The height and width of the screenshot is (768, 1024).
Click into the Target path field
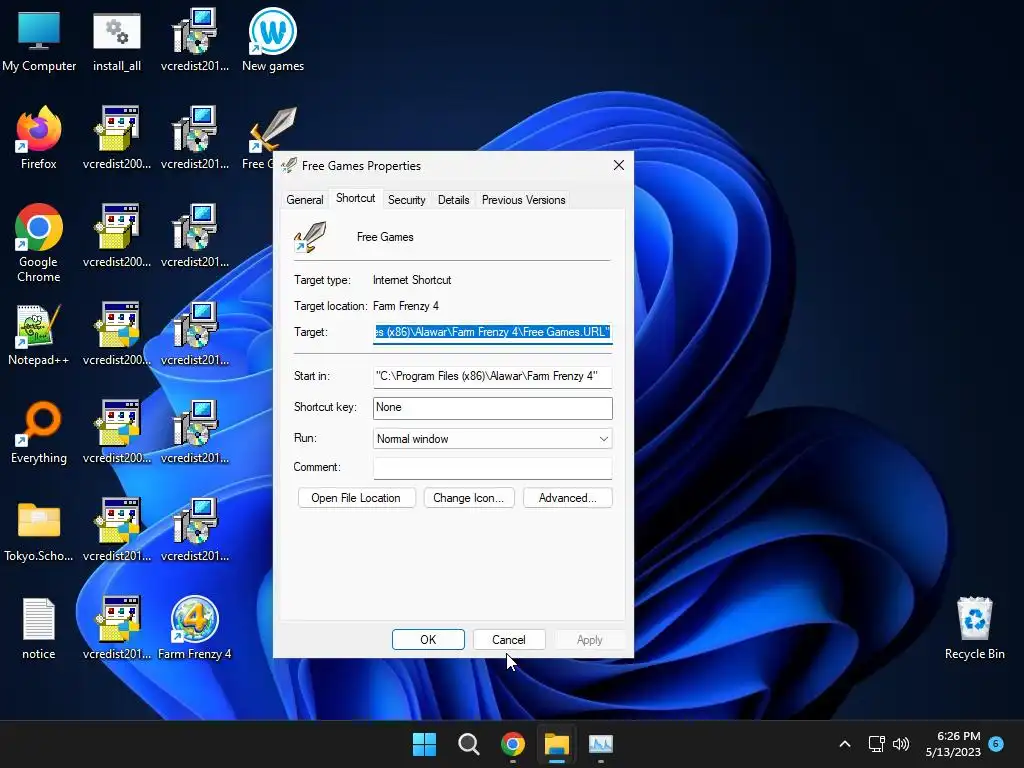(x=492, y=332)
